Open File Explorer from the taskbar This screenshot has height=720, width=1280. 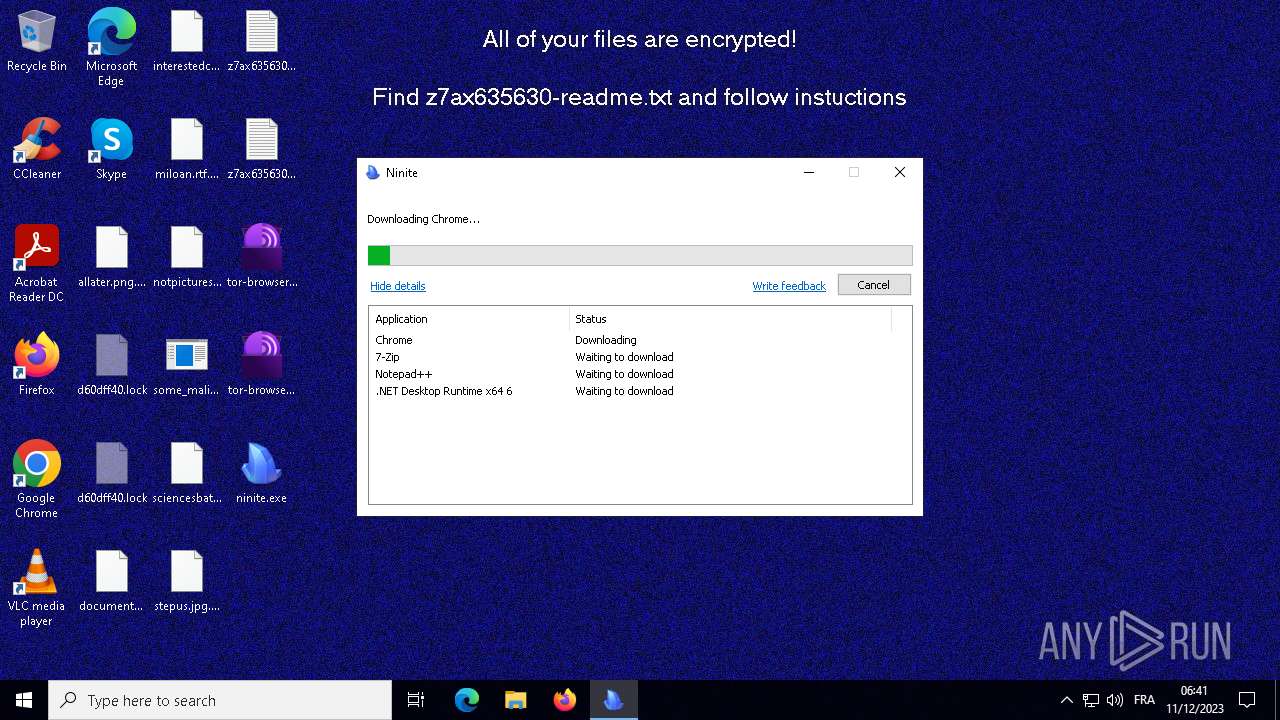515,700
